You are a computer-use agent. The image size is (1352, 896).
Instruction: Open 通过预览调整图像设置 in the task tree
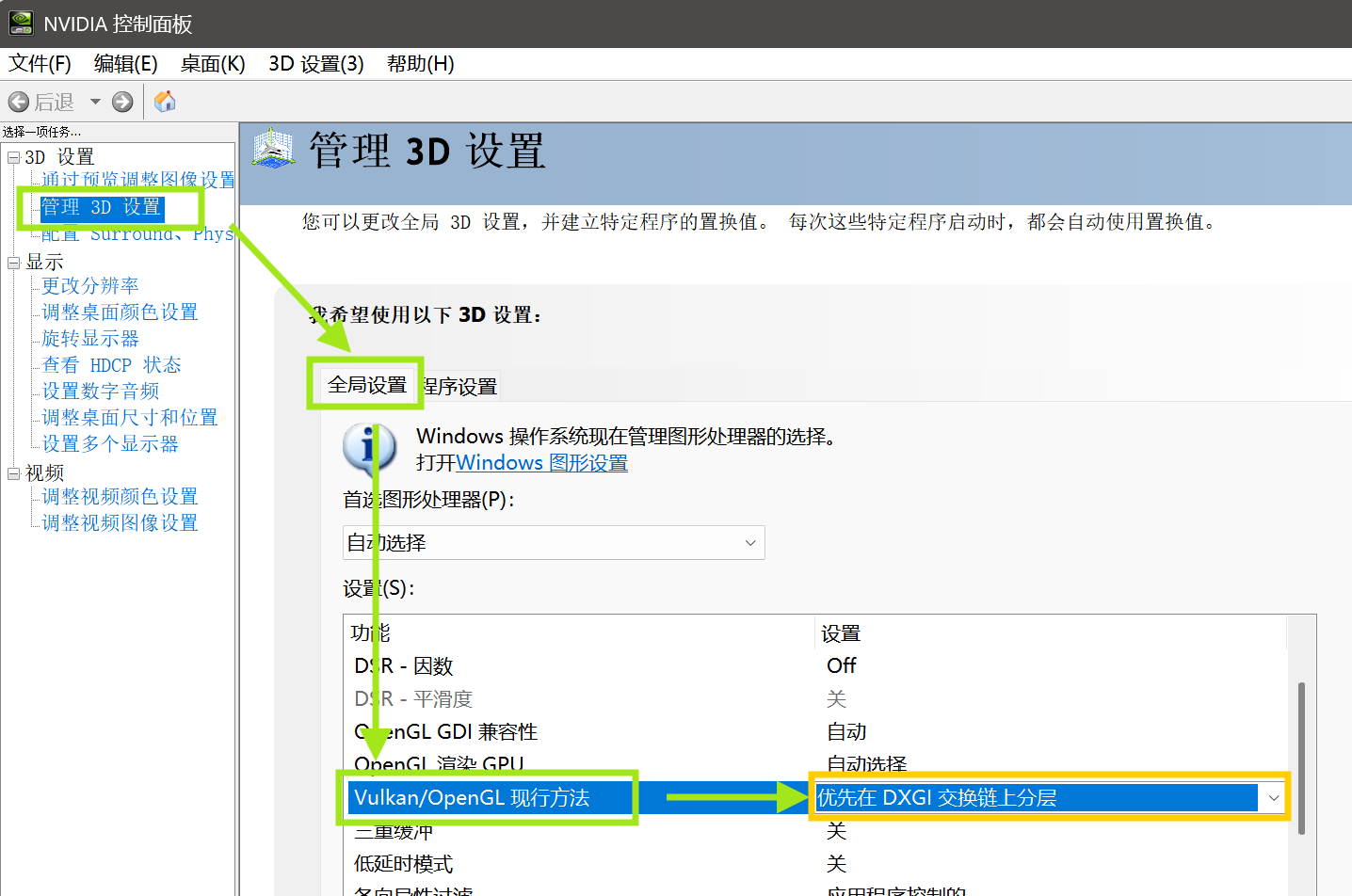tap(138, 180)
